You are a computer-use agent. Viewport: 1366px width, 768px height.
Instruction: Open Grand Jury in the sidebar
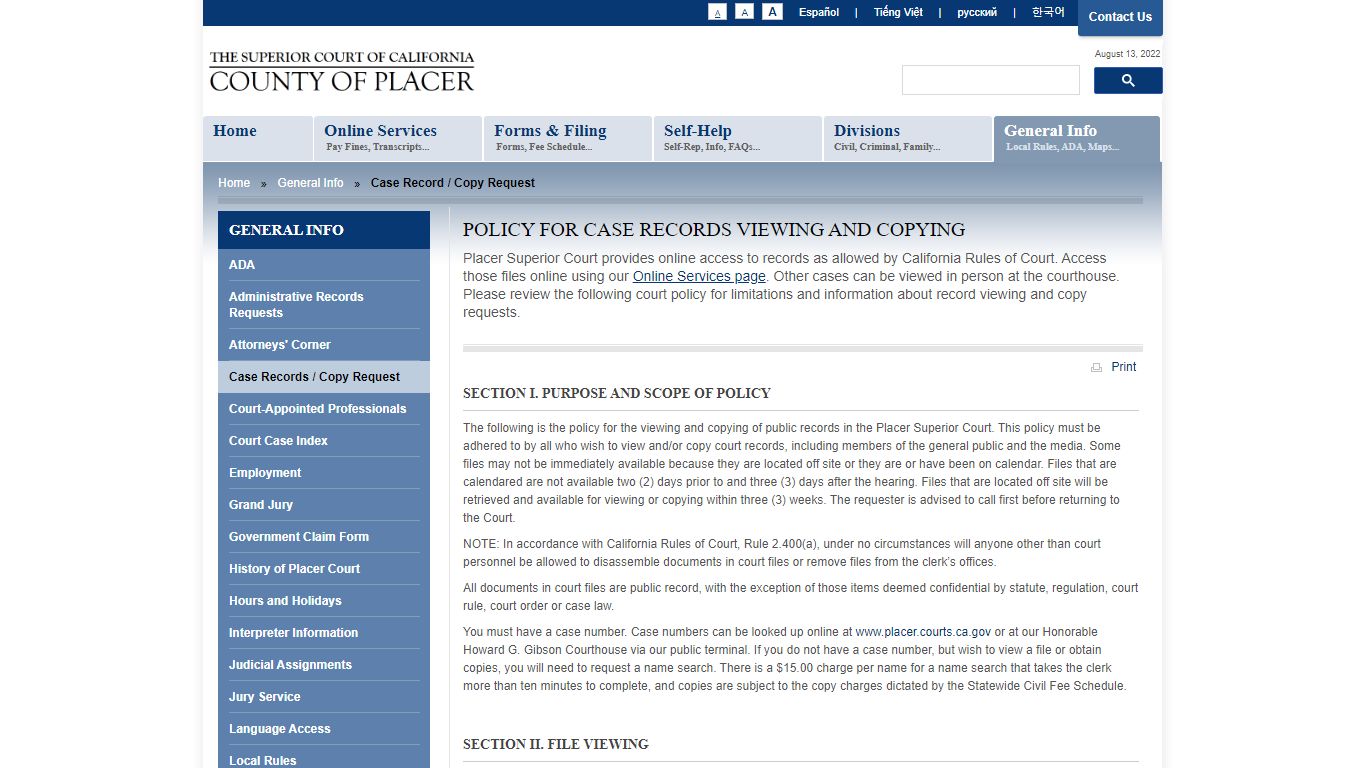(324, 505)
